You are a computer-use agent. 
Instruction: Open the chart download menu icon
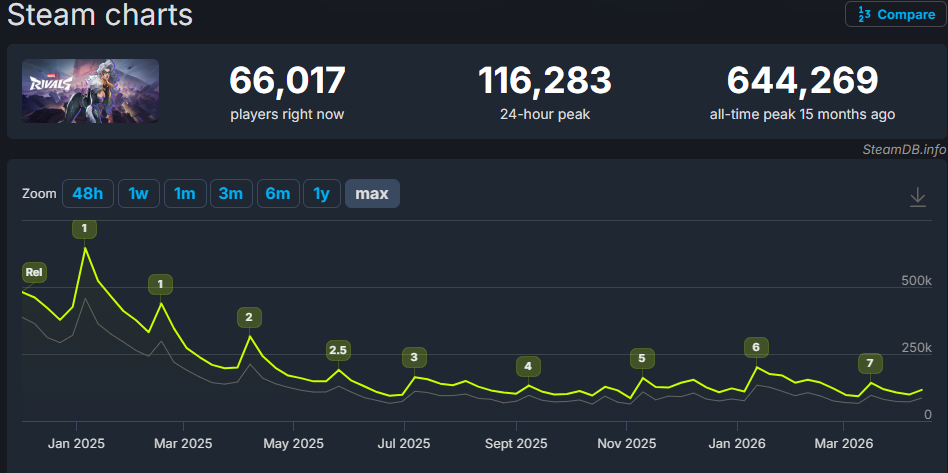pos(918,197)
